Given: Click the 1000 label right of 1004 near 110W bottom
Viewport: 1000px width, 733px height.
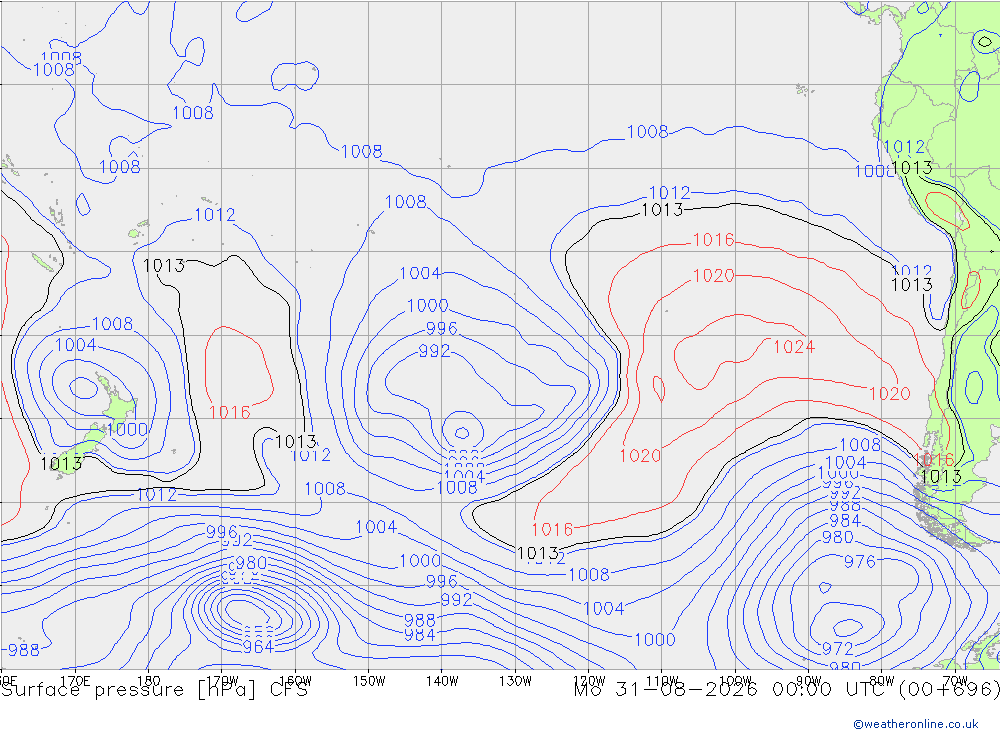Looking at the screenshot, I should (655, 639).
